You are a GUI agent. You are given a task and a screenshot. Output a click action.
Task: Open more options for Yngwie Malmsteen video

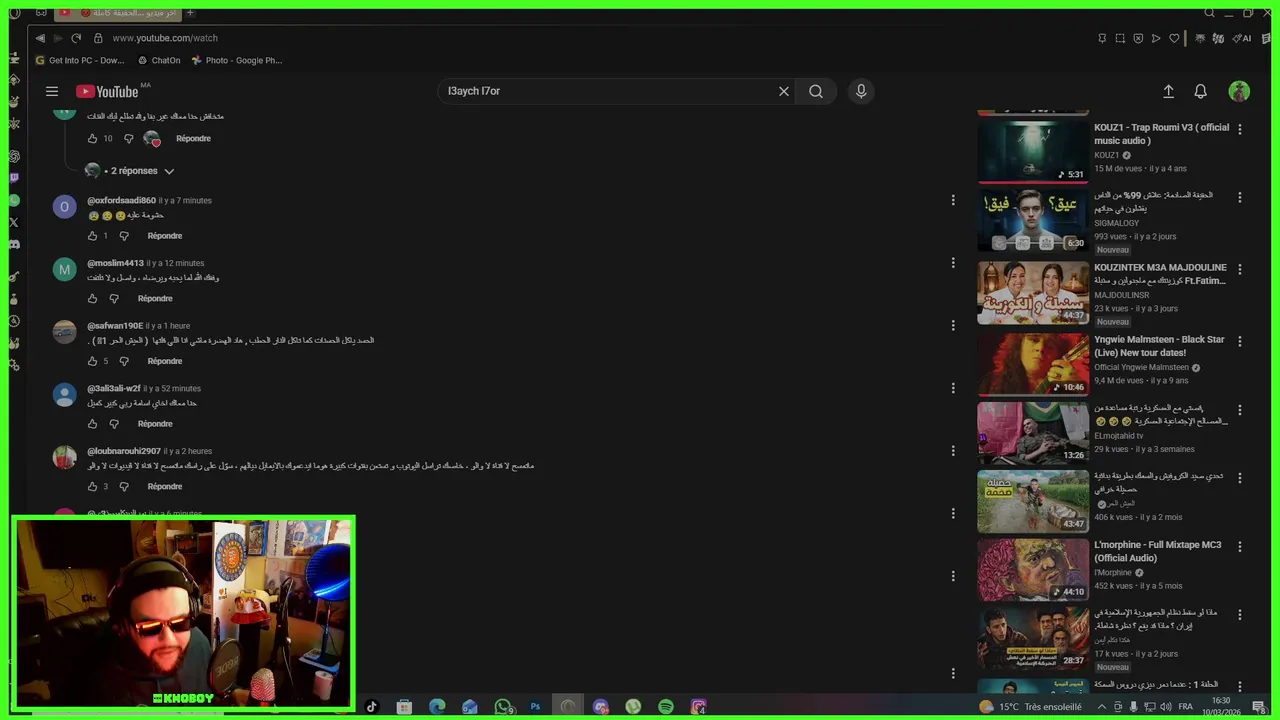1240,341
